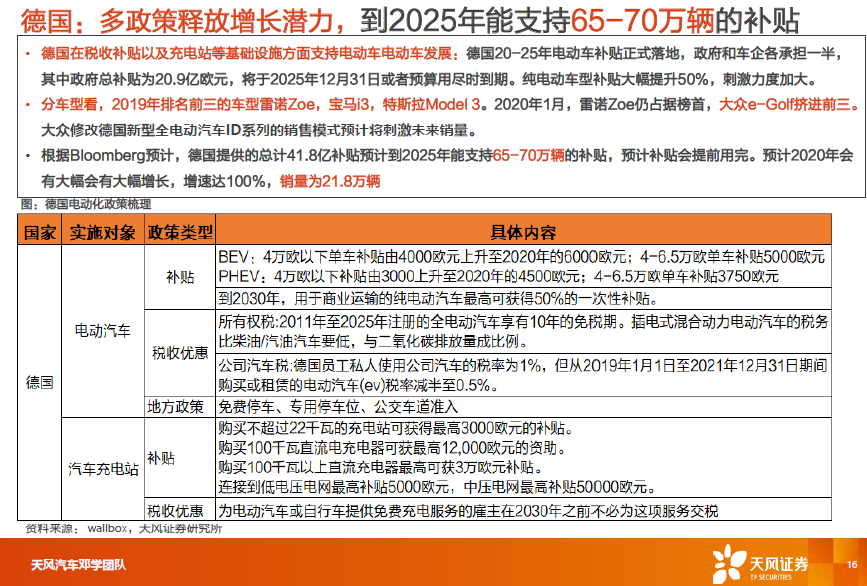The width and height of the screenshot is (867, 586).
Task: Select the 国家 table header cell
Action: [39, 231]
